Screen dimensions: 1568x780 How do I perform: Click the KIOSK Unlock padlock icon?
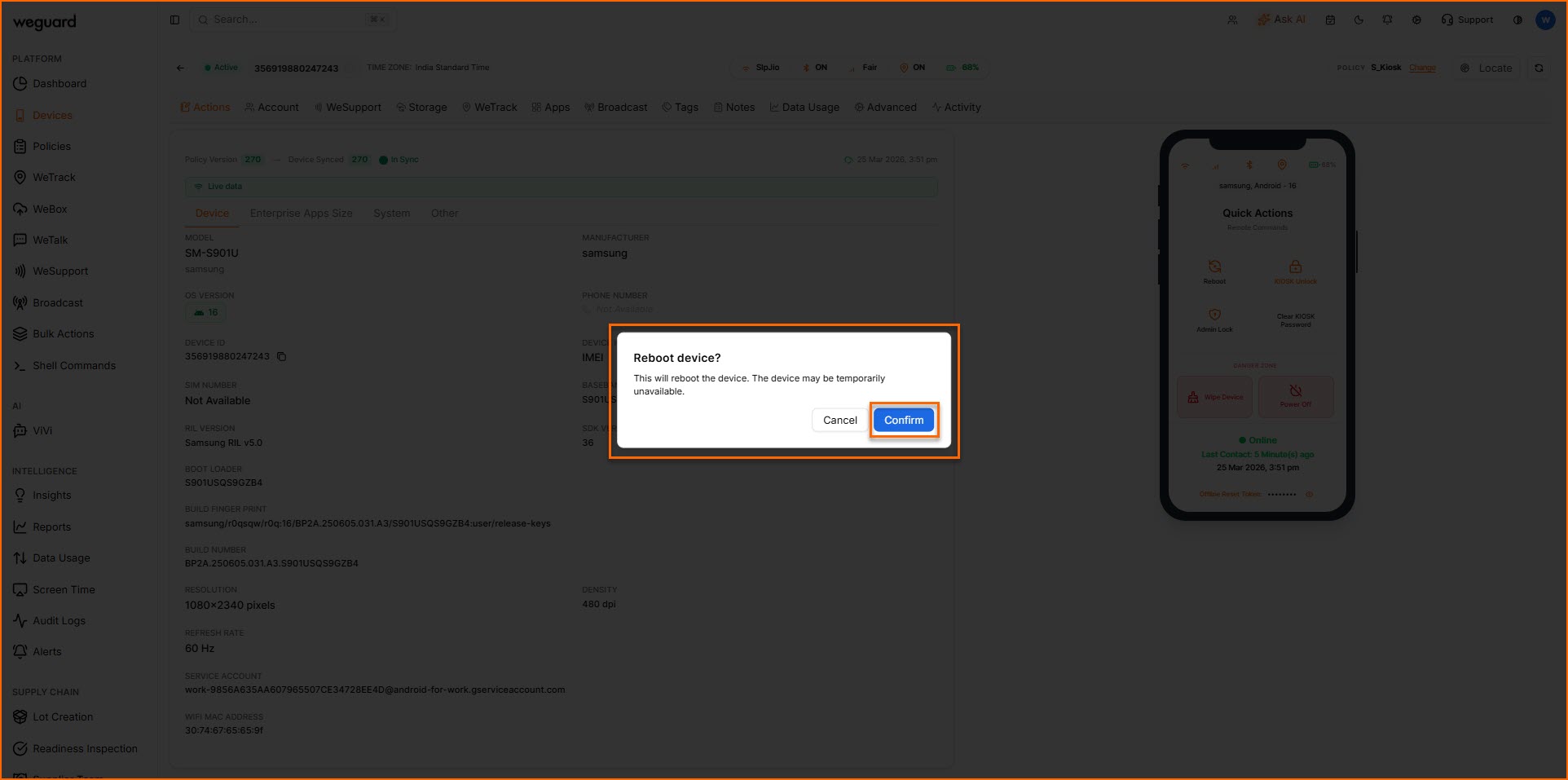click(1295, 267)
